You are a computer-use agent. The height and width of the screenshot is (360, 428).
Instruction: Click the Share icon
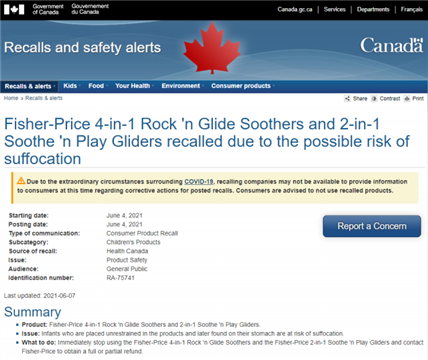[347, 98]
